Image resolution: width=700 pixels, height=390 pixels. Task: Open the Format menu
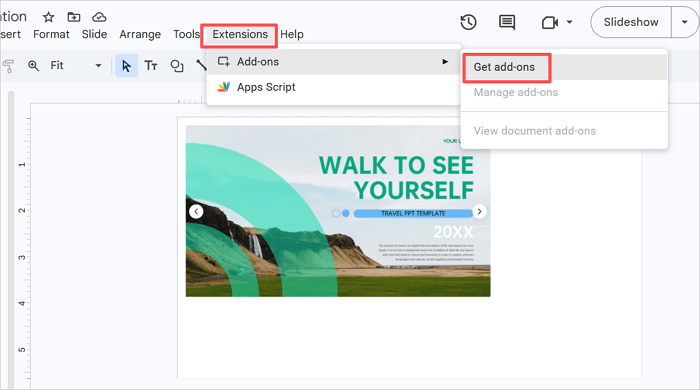51,34
